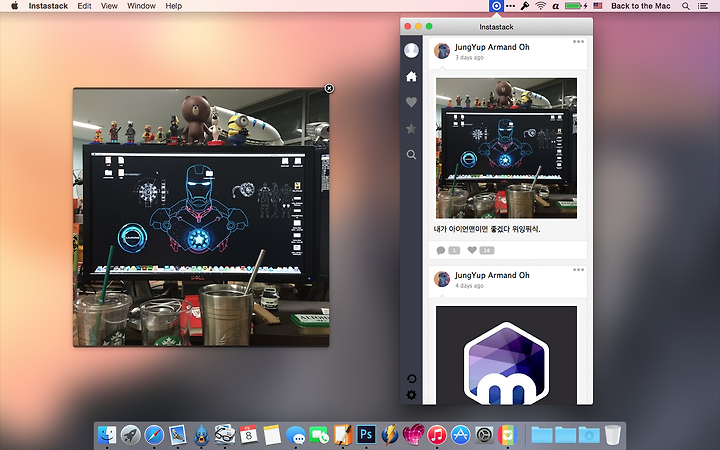Open the App Store from the Dock

[461, 434]
